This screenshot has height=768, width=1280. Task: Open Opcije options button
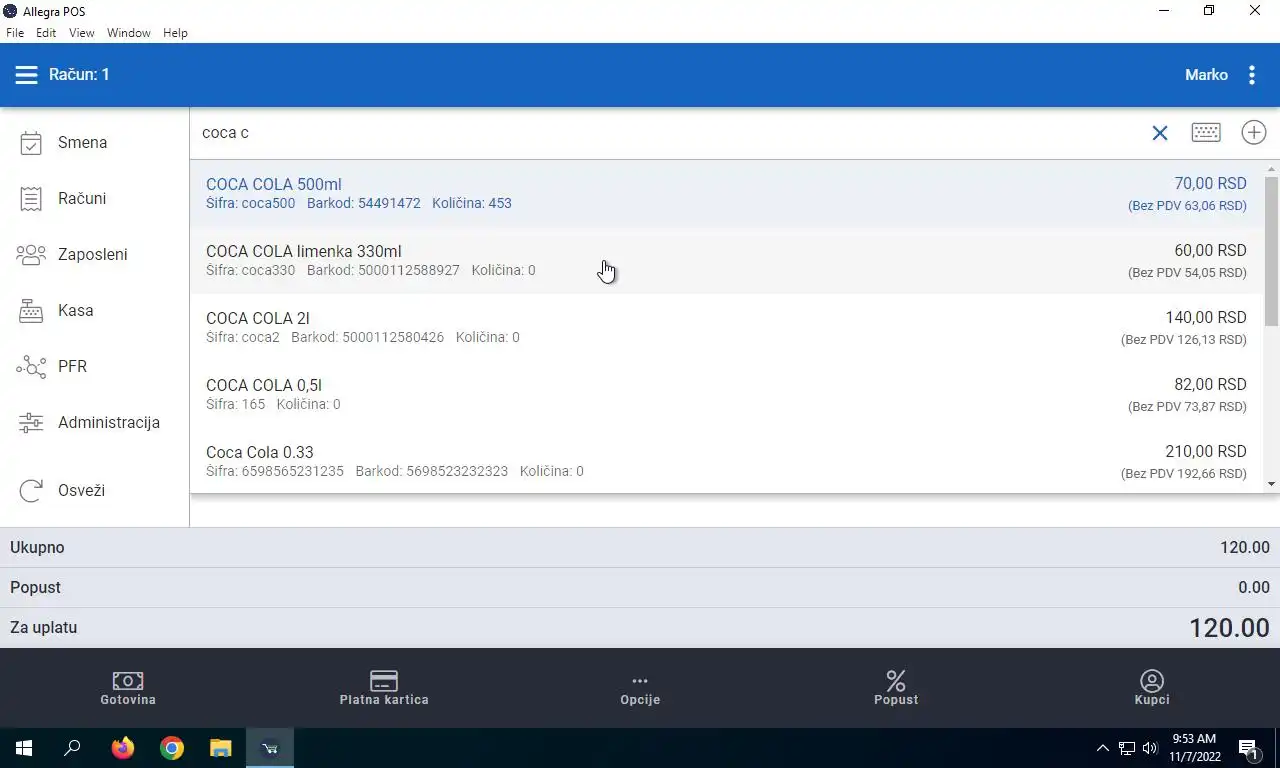tap(640, 688)
